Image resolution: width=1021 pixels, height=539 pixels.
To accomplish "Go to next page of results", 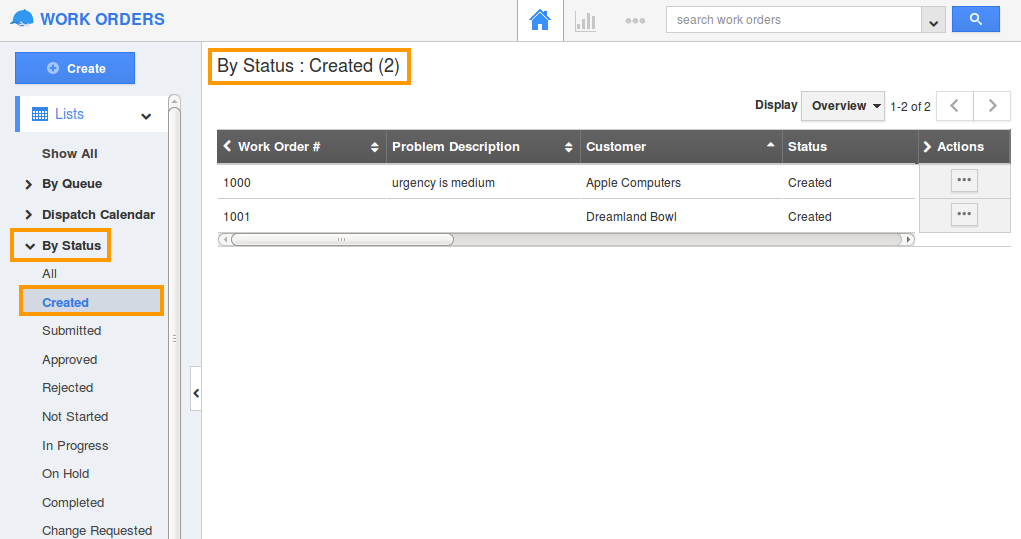I will pyautogui.click(x=992, y=106).
